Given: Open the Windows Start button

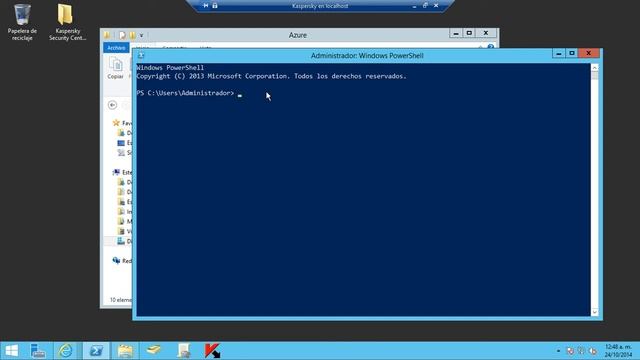Looking at the screenshot, I should (x=11, y=351).
